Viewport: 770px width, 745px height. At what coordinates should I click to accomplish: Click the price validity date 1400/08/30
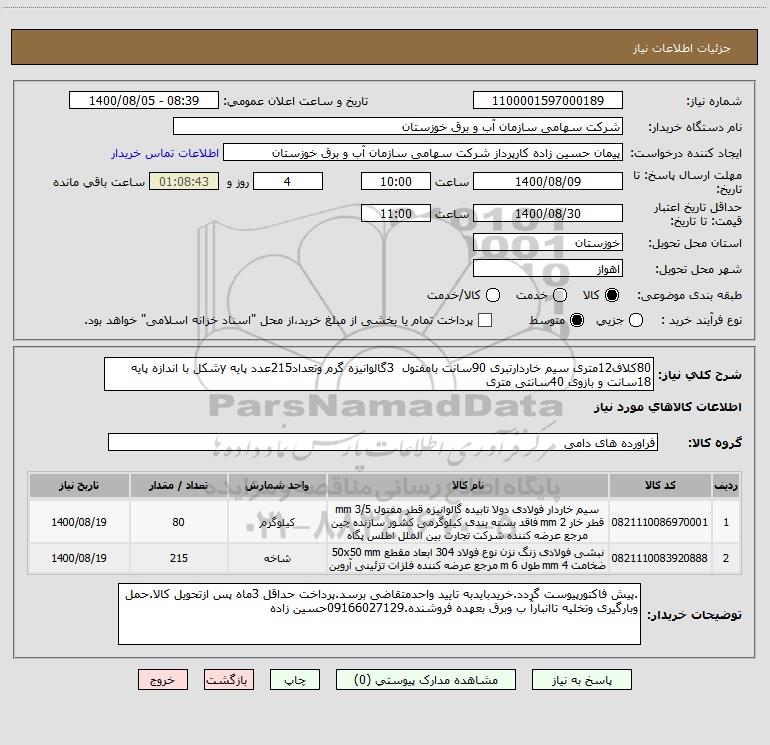(548, 213)
